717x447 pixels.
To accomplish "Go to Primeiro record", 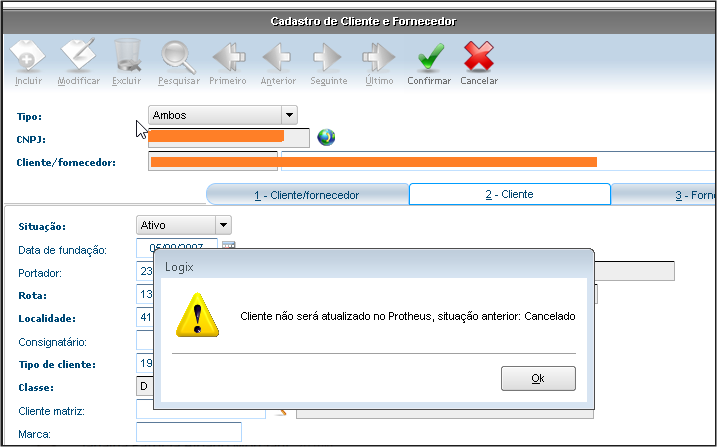I will click(229, 57).
